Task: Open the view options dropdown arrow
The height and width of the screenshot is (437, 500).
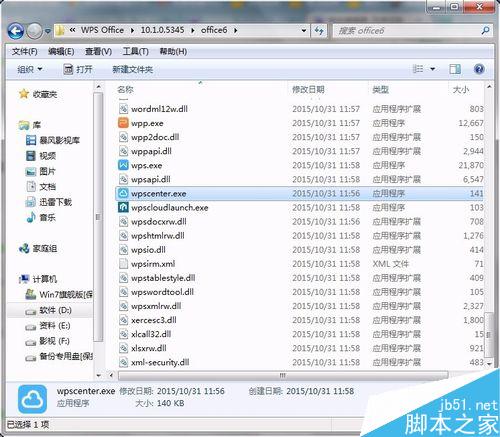Action: tap(433, 69)
